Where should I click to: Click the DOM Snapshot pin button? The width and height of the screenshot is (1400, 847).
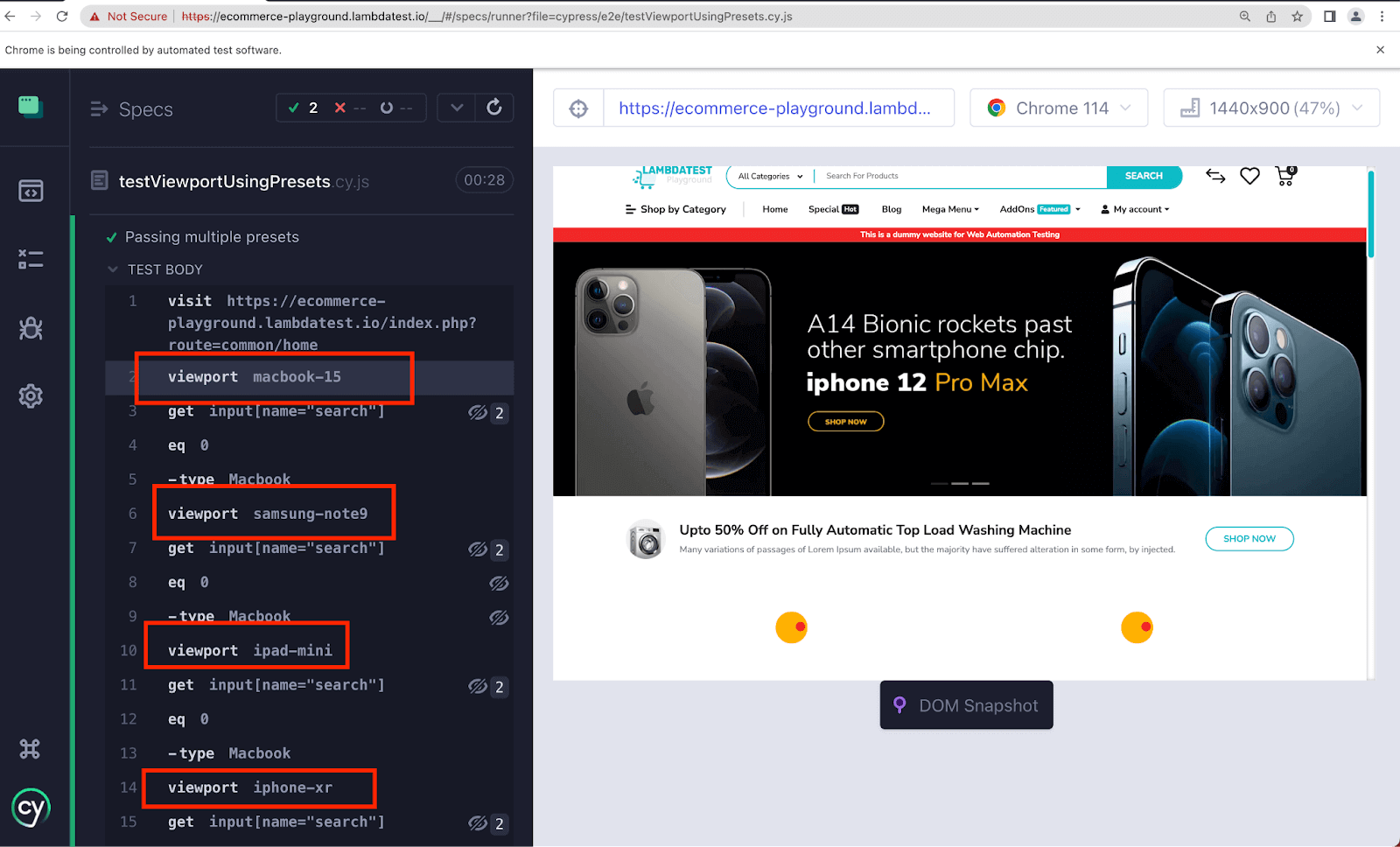click(x=966, y=705)
